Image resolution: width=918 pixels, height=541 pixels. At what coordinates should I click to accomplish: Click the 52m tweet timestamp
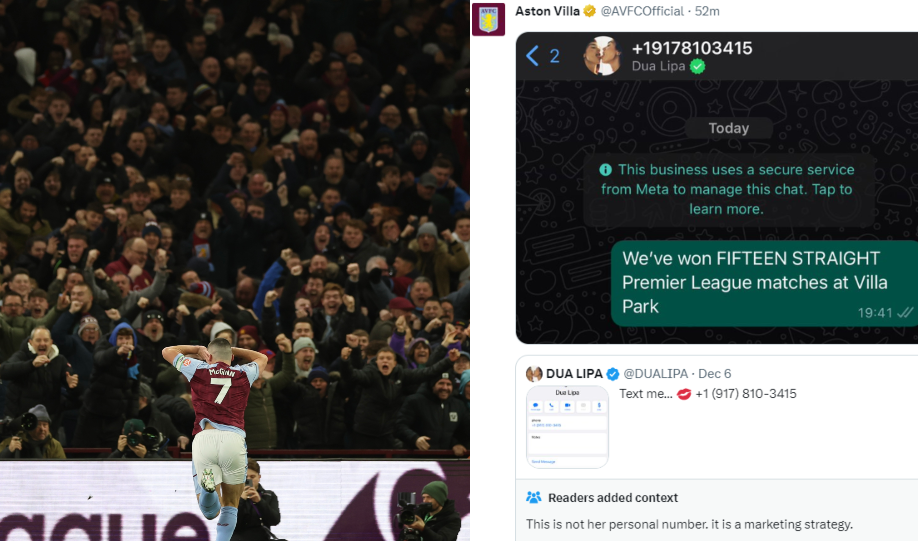coord(707,11)
